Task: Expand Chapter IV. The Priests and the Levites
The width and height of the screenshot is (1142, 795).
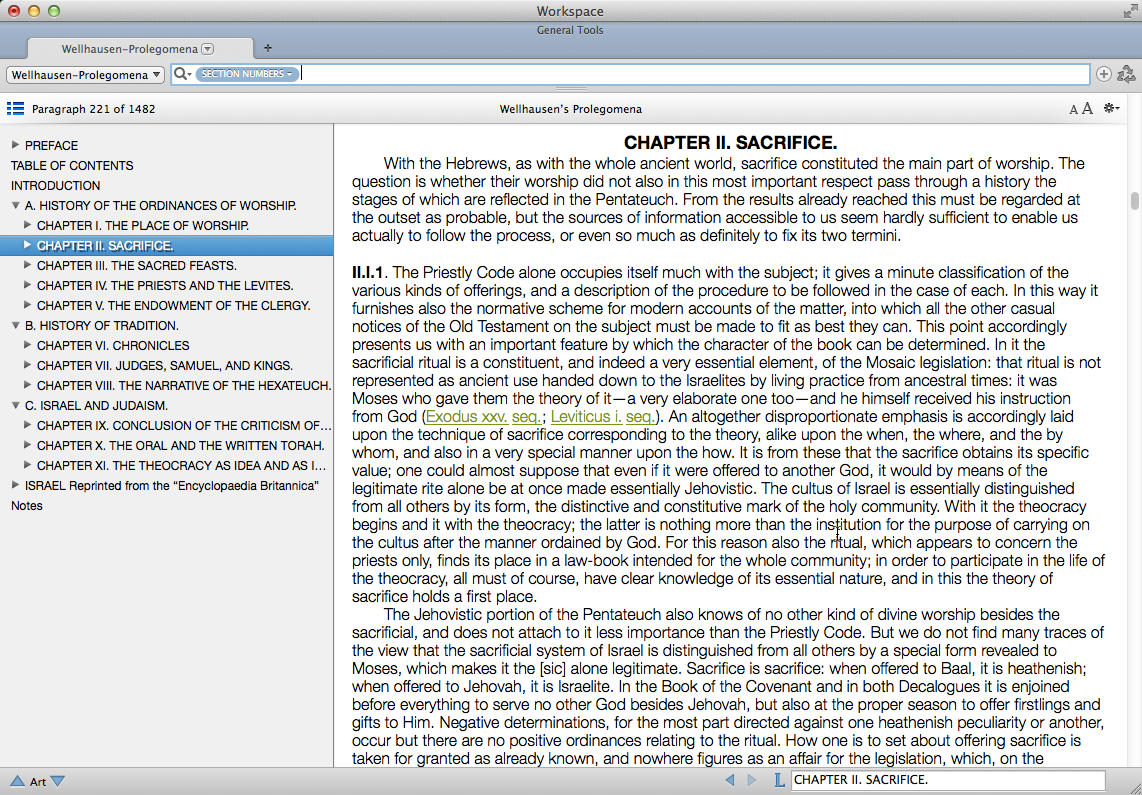Action: [28, 285]
